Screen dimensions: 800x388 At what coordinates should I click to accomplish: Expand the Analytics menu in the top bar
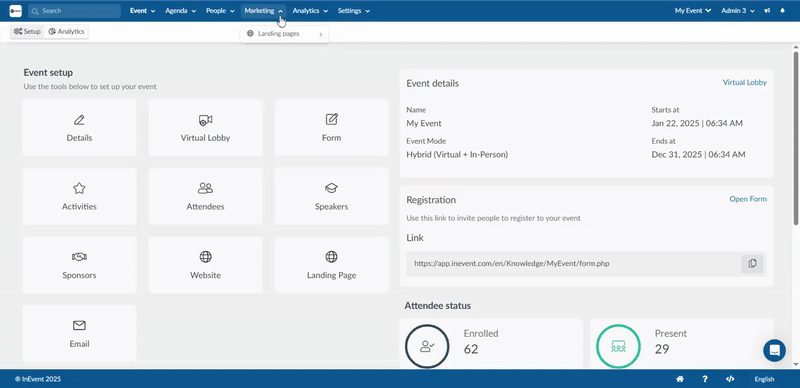click(310, 11)
